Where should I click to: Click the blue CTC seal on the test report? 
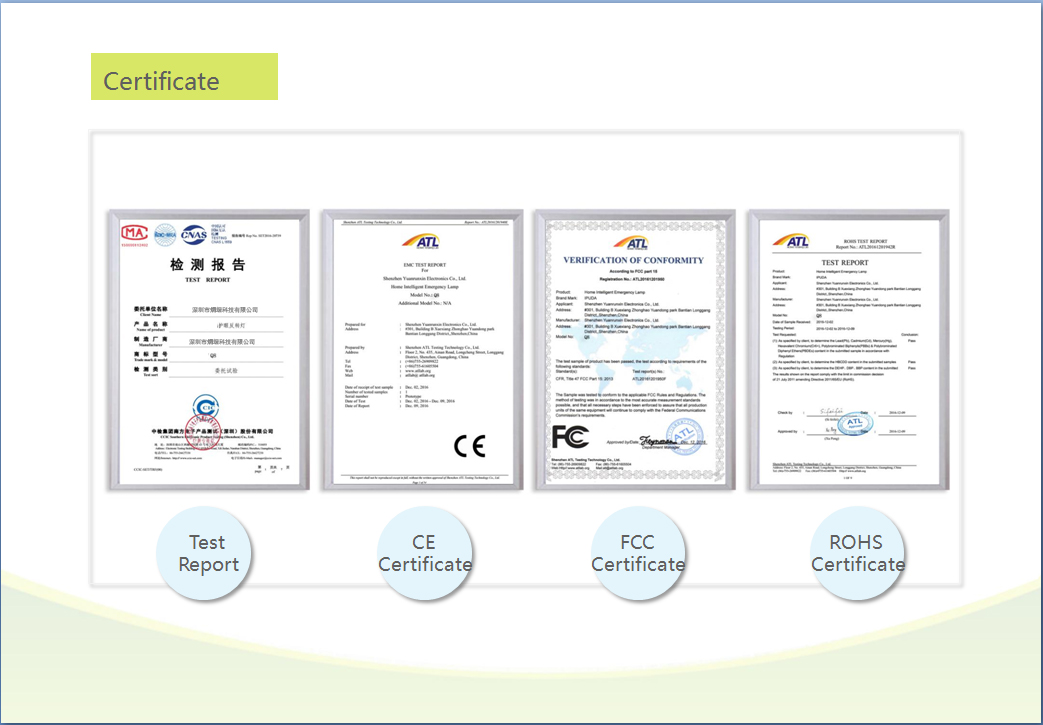(x=206, y=406)
